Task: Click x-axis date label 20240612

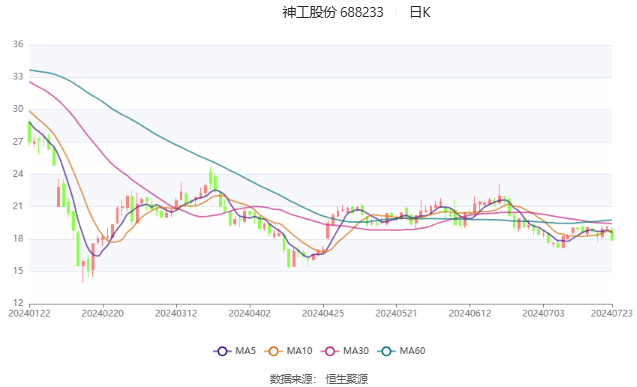Action: 470,313
